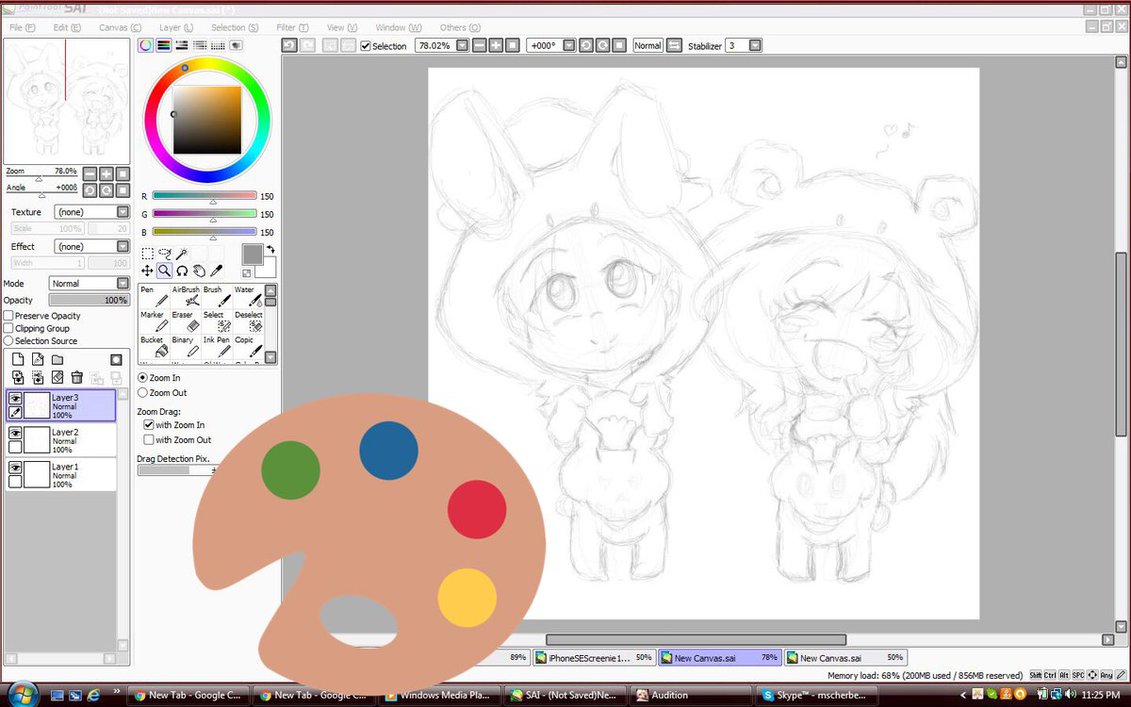Open Skype from the taskbar
Screen dimensions: 1131x707
point(818,695)
